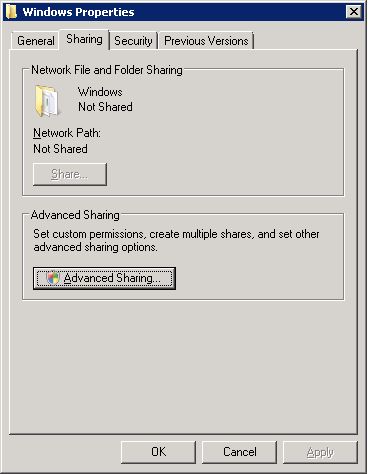368x474 pixels.
Task: Click the 'Not Shared' network path value
Action: pyautogui.click(x=60, y=149)
